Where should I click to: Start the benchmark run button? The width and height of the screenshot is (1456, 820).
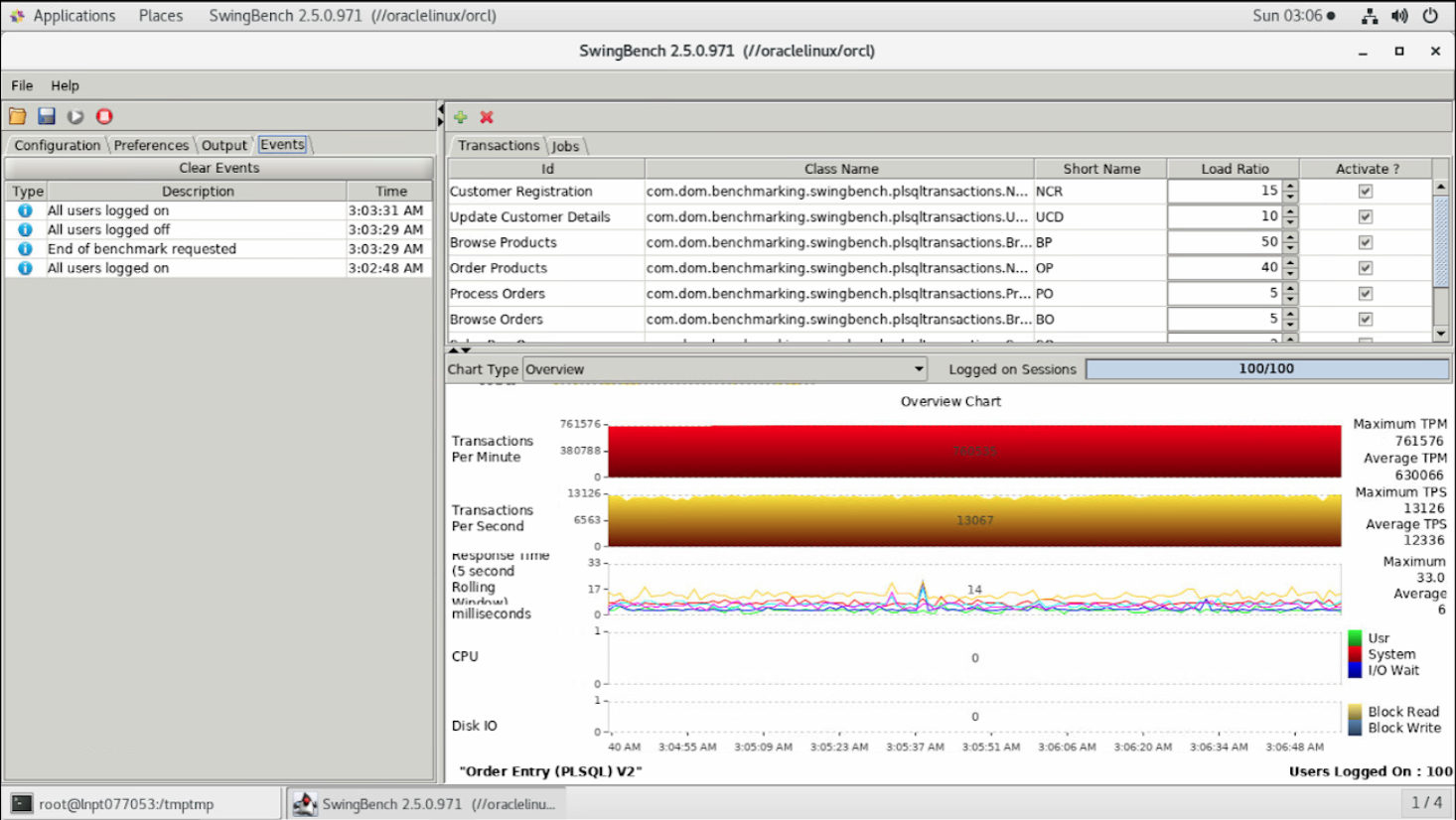coord(75,116)
